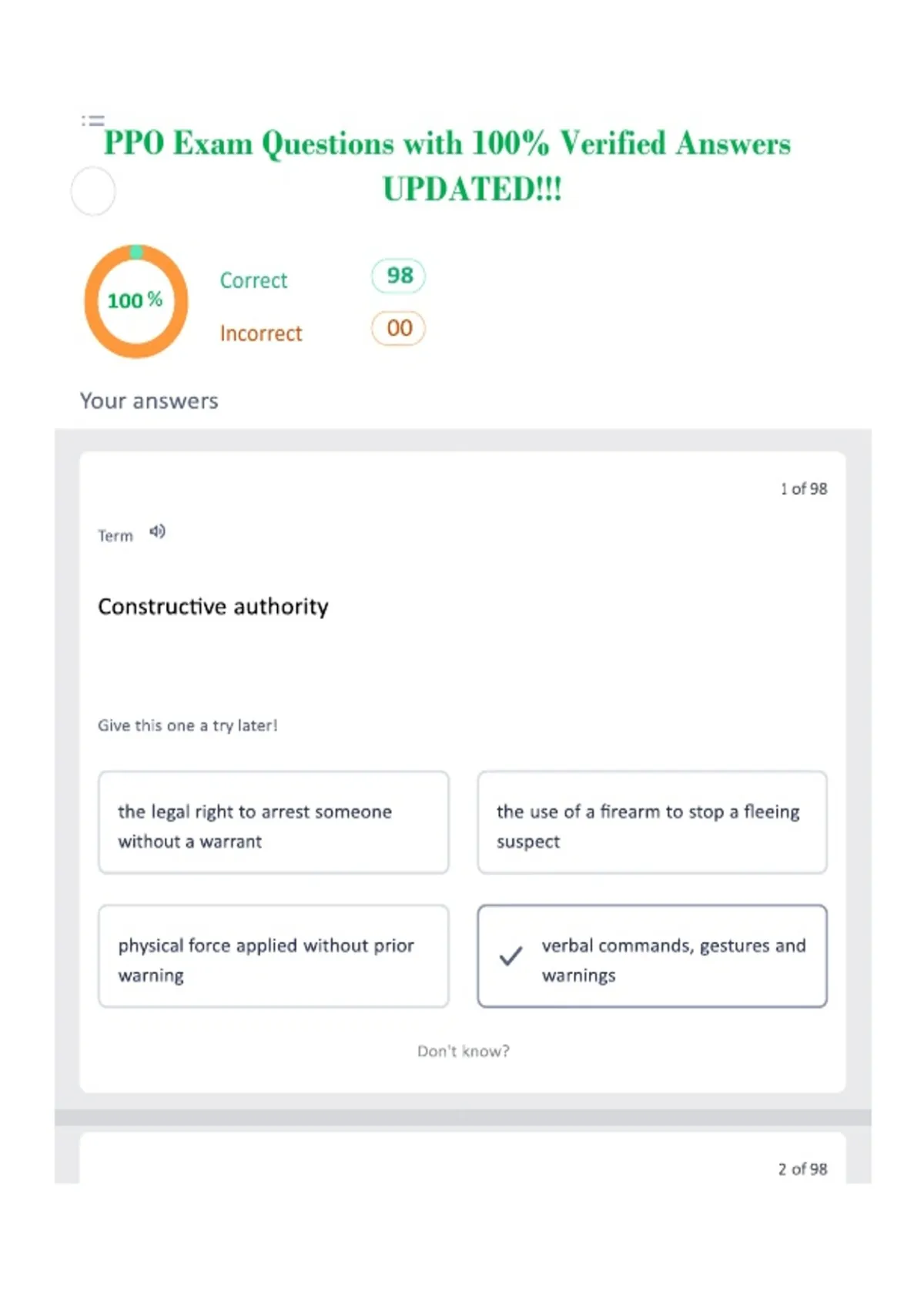Select 'verbal commands, gestures and warnings' option
Viewport: 924px width, 1309px height.
pyautogui.click(x=652, y=956)
